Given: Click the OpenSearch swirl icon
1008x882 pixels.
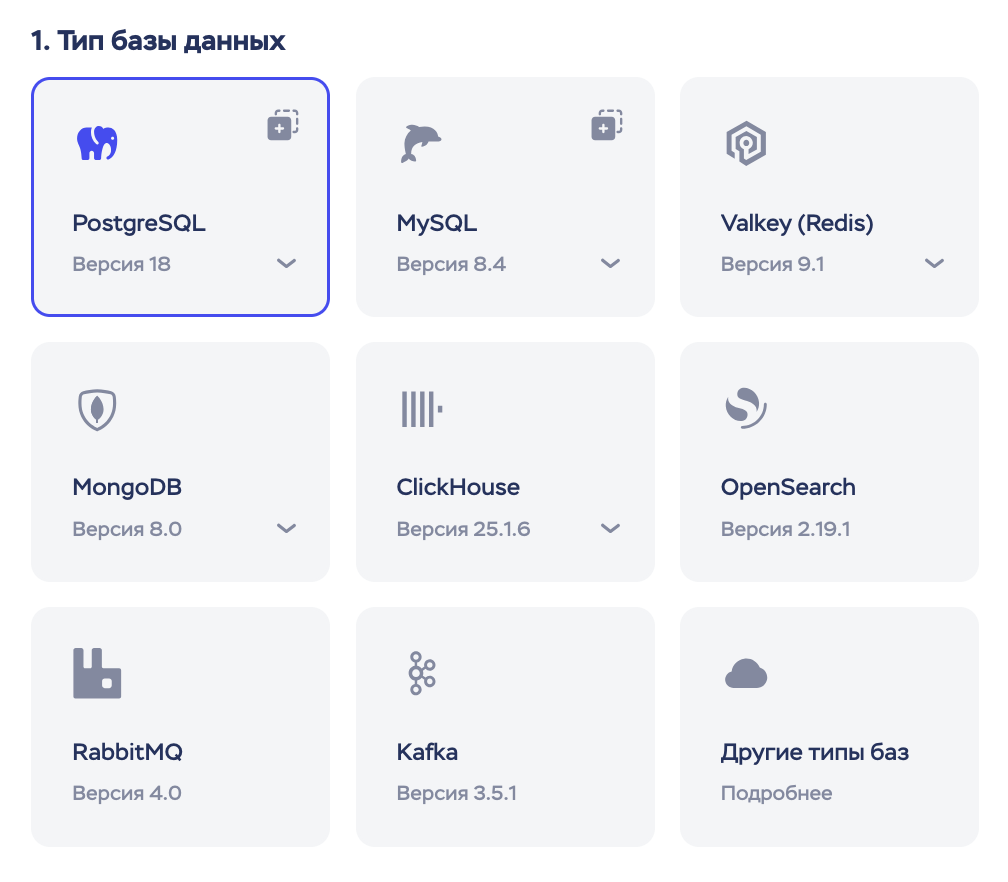Looking at the screenshot, I should 746,408.
